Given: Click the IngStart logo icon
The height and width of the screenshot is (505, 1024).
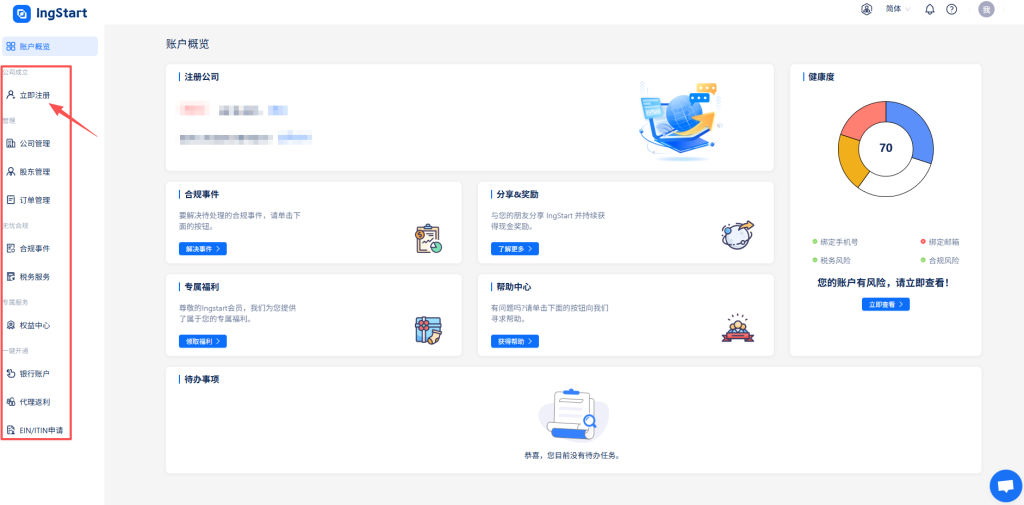Looking at the screenshot, I should 22,13.
